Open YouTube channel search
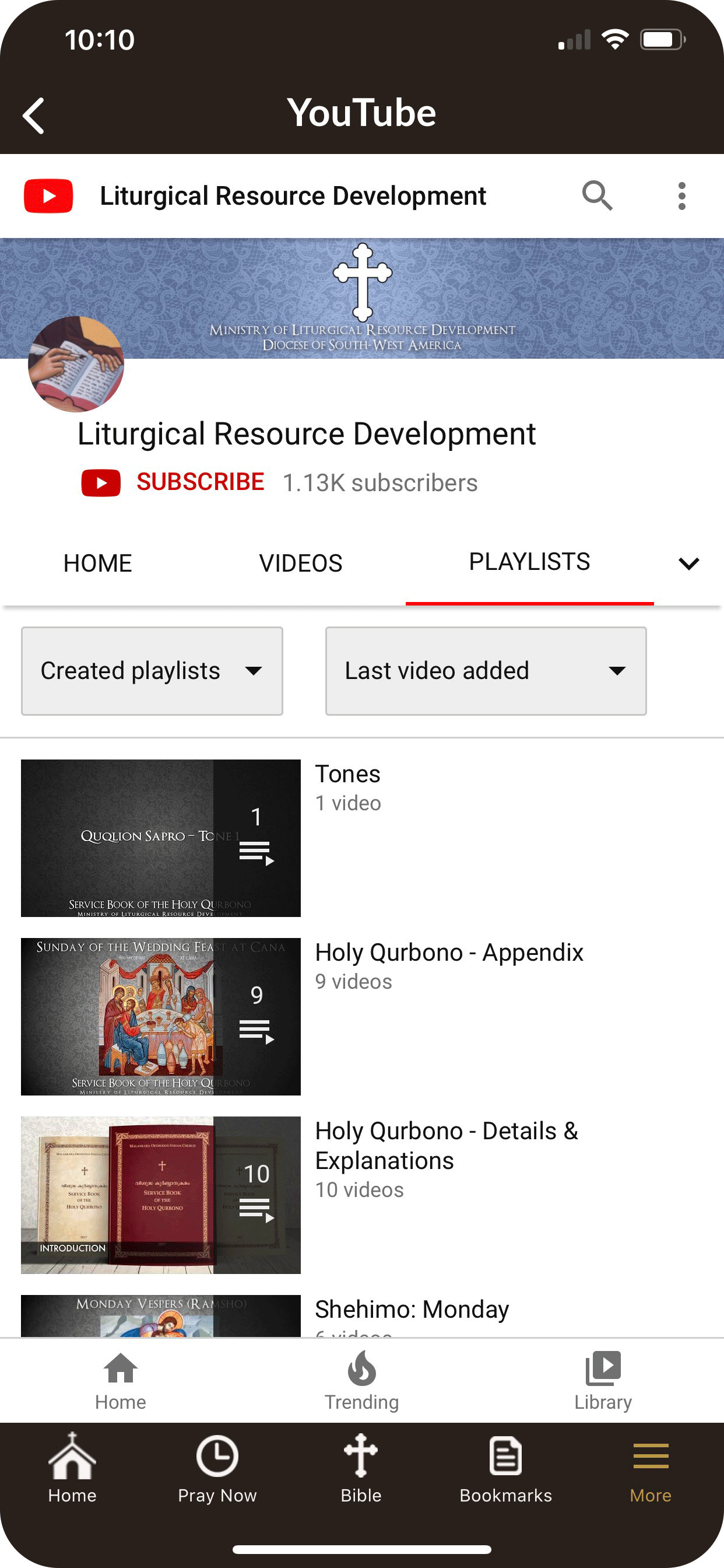 pos(597,196)
